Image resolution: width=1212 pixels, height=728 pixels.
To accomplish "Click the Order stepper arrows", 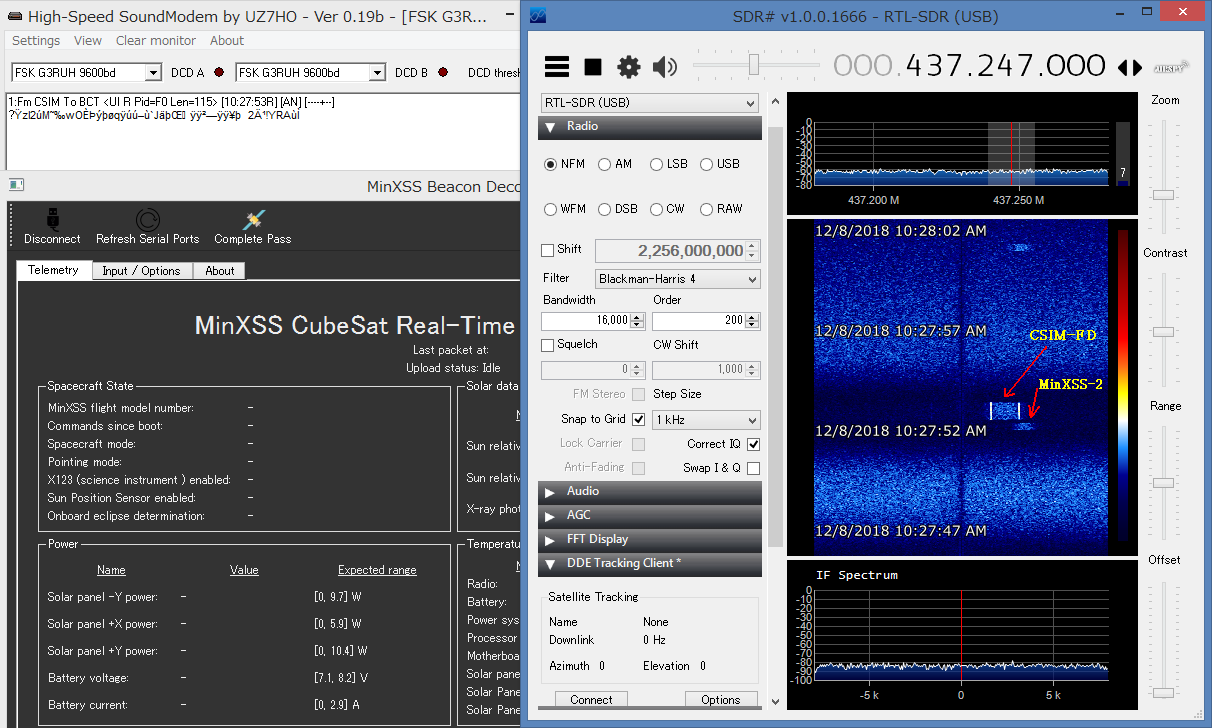I will click(x=753, y=321).
